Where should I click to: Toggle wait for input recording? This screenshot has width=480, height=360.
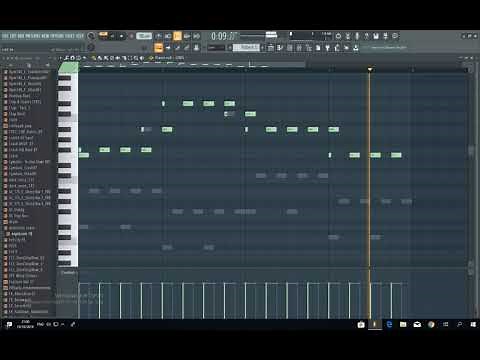tap(167, 36)
